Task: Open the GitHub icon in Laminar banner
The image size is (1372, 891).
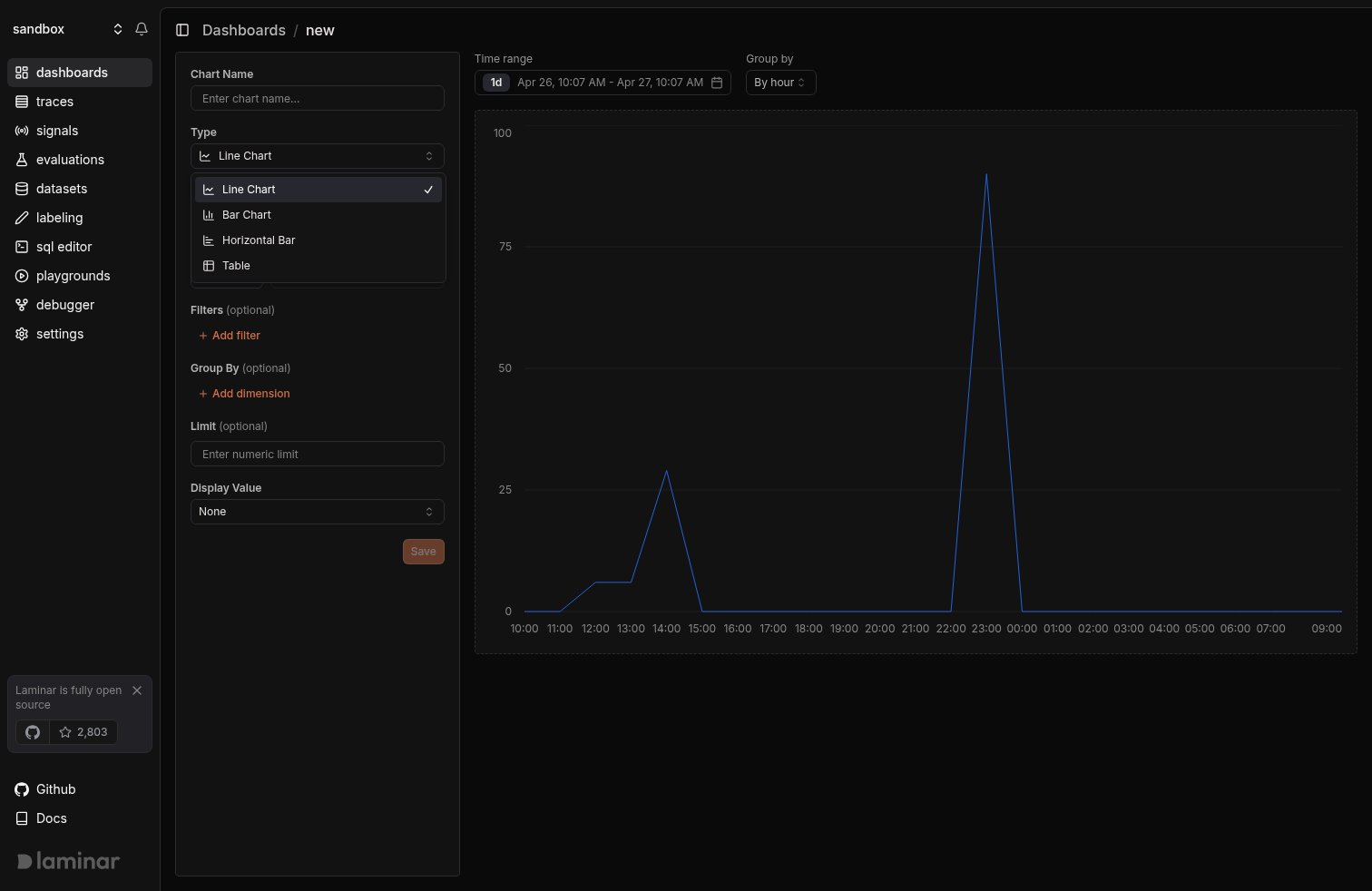Action: pyautogui.click(x=33, y=732)
